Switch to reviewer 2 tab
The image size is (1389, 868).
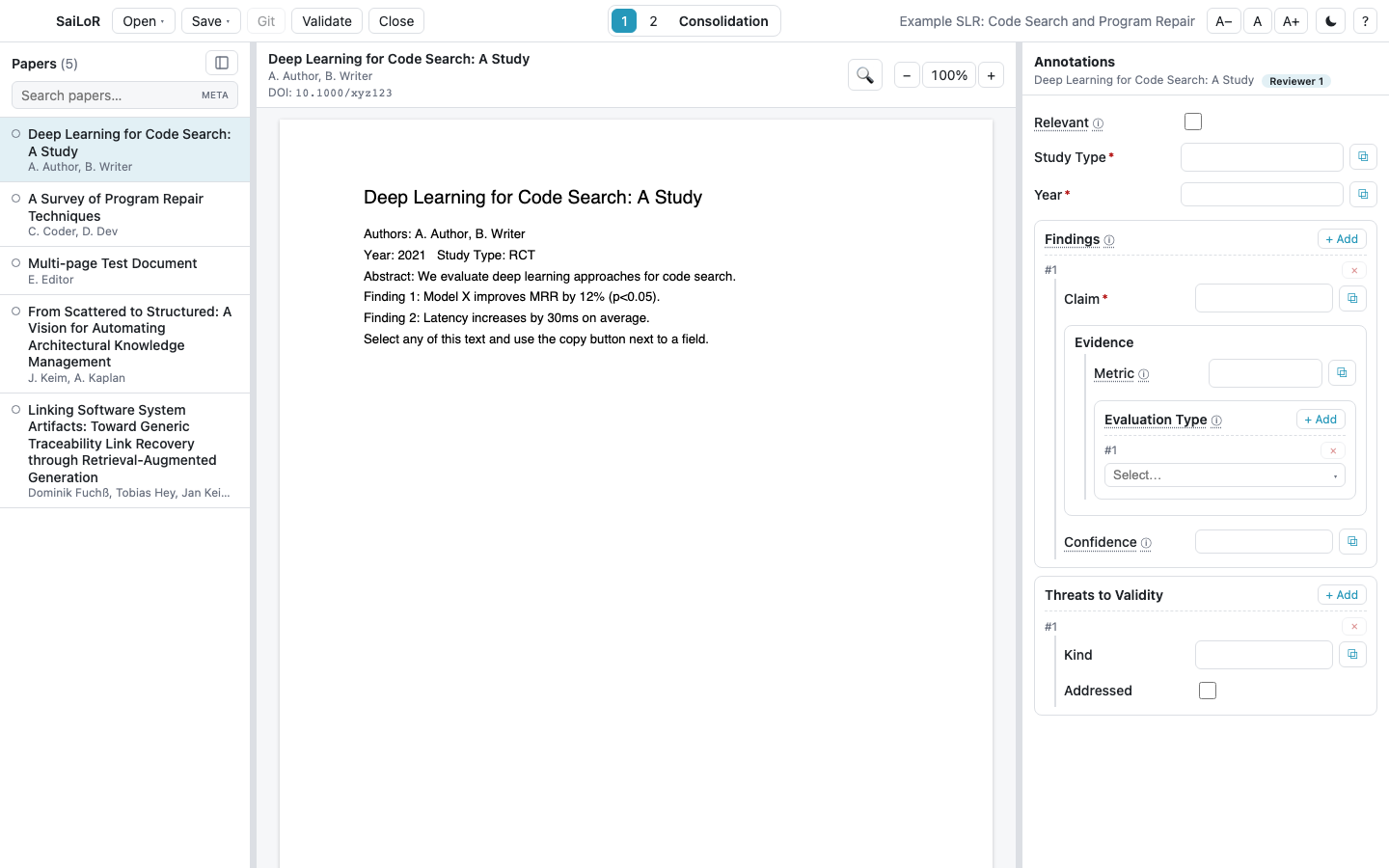[653, 21]
